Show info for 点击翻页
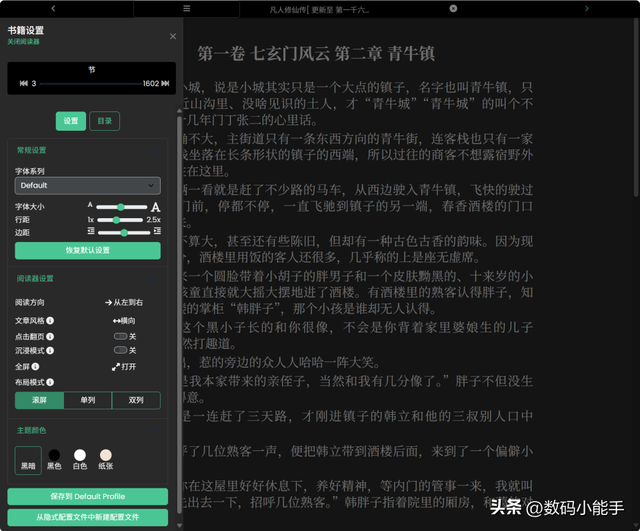 tap(50, 337)
